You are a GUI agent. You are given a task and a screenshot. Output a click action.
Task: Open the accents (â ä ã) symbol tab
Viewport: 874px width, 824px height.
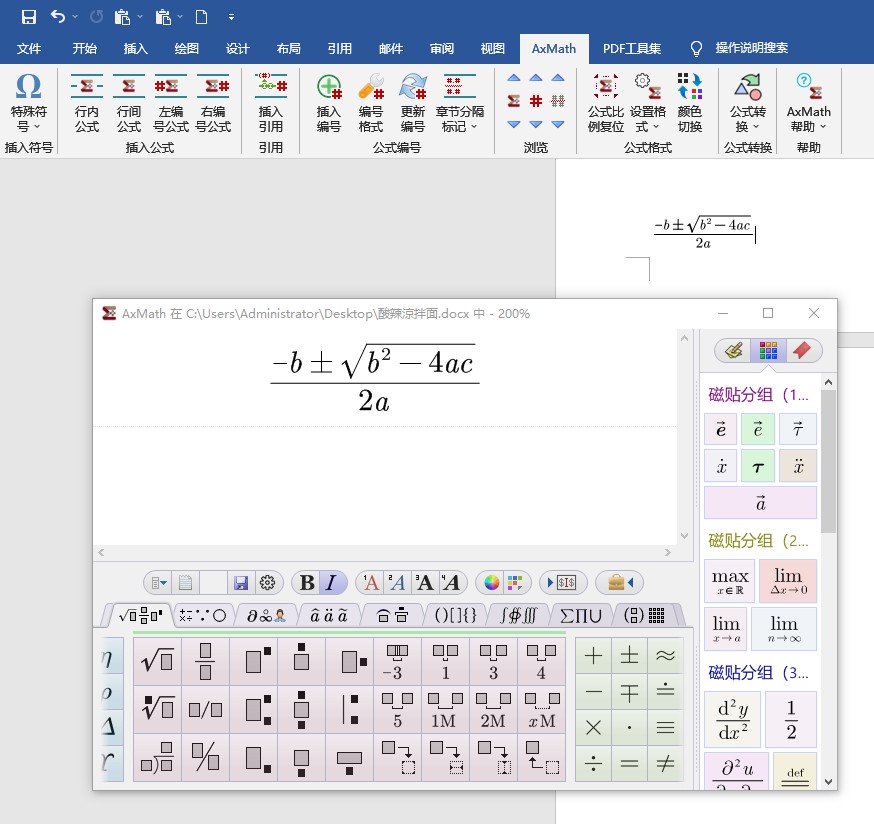point(329,616)
